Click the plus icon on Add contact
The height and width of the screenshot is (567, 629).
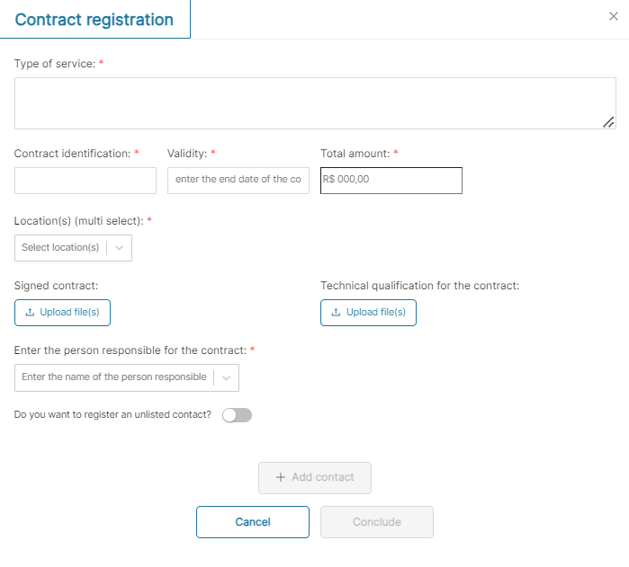[x=281, y=478]
